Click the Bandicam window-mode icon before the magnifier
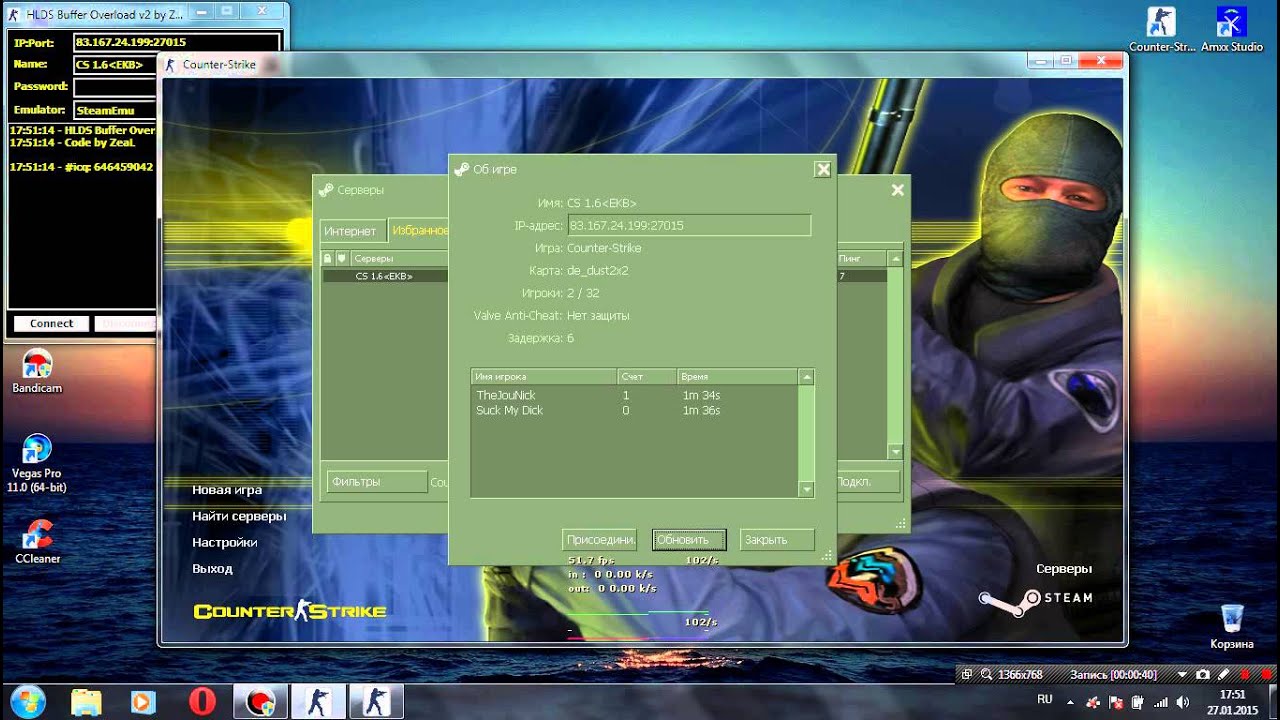Image resolution: width=1280 pixels, height=720 pixels. pyautogui.click(x=967, y=674)
